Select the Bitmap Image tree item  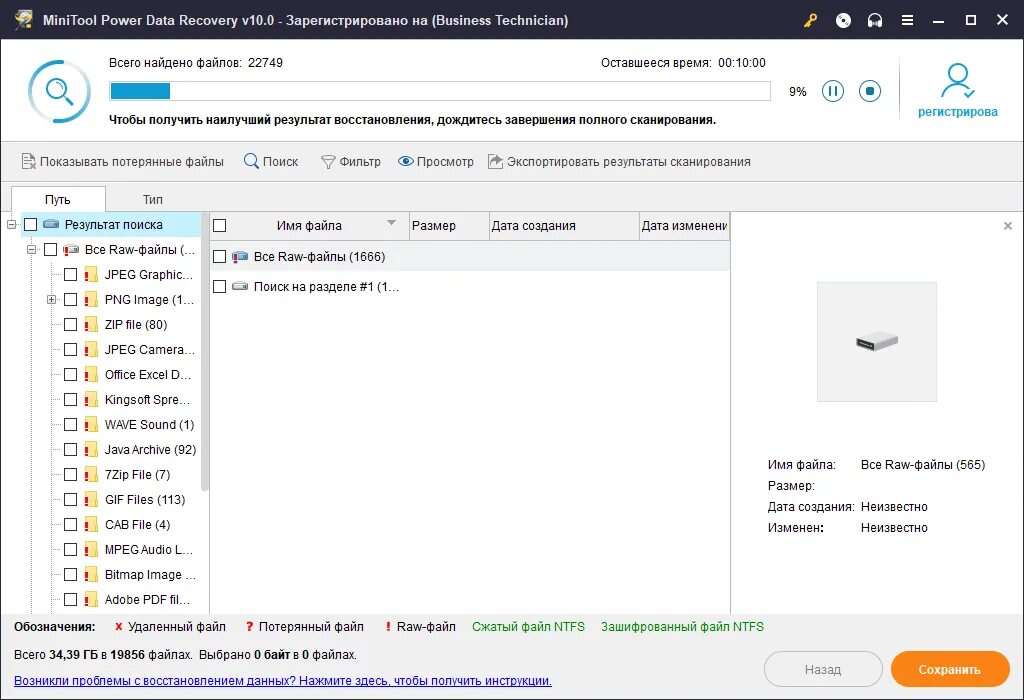pyautogui.click(x=150, y=575)
